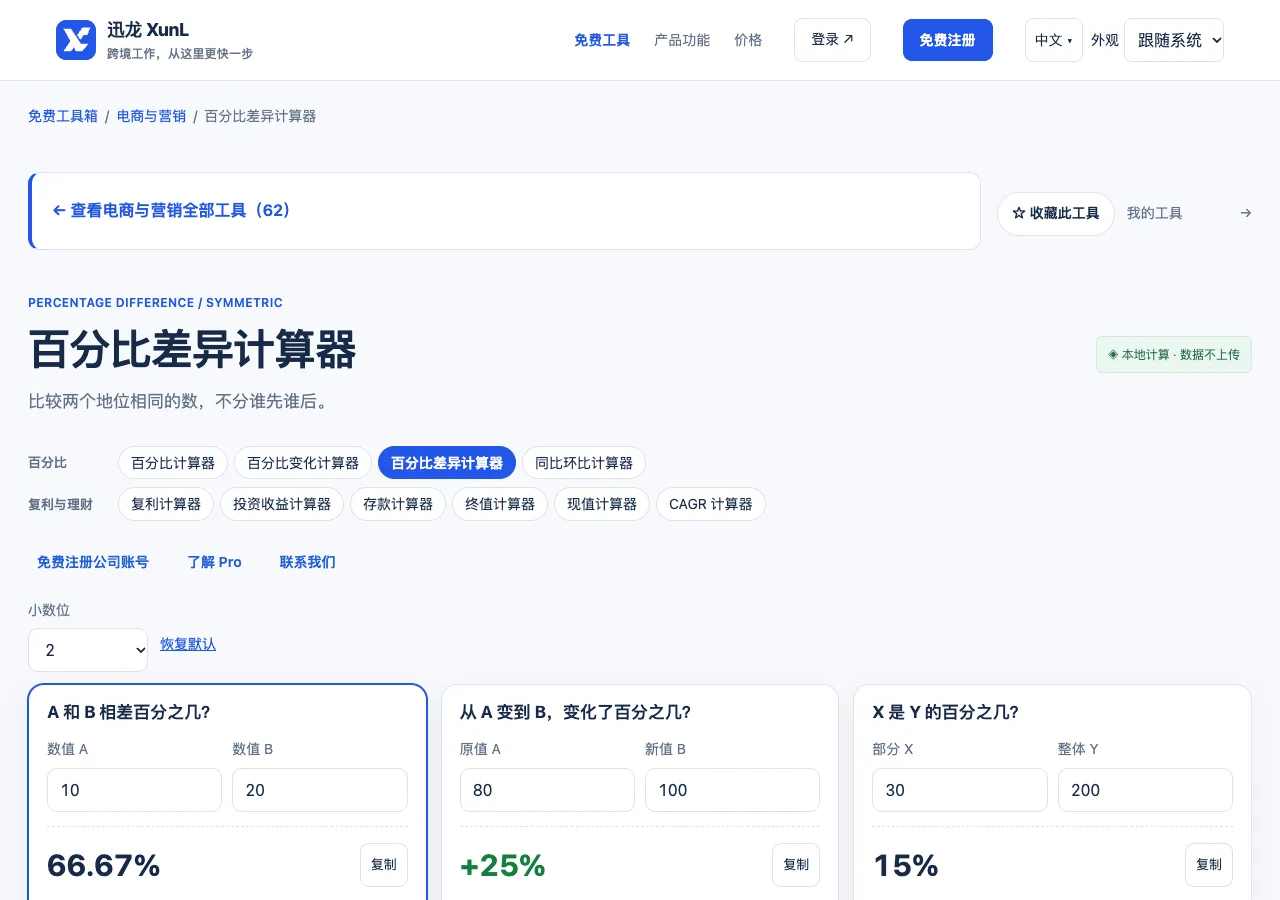Open the 电商与营销 breadcrumb link

pyautogui.click(x=152, y=116)
